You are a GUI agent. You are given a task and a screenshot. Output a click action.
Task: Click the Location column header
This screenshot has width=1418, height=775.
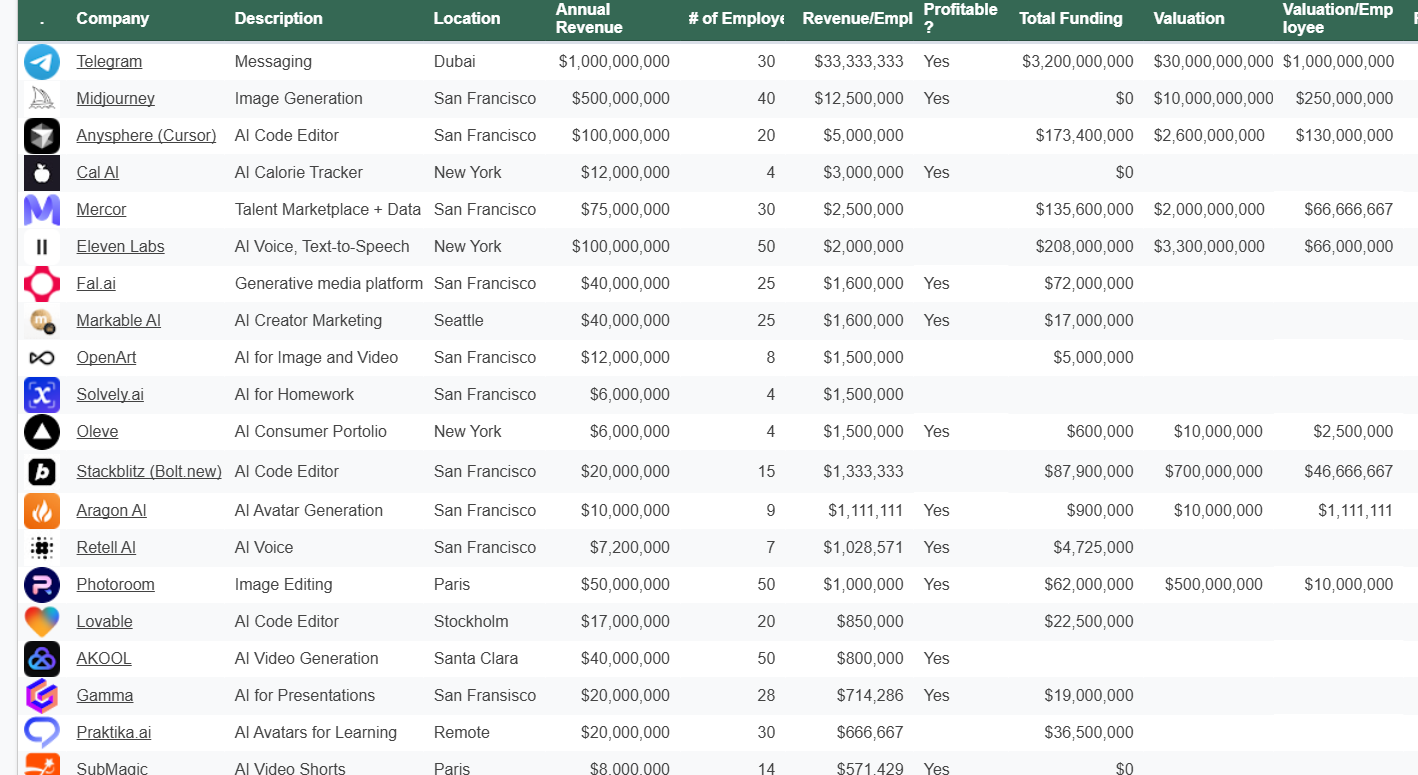point(467,18)
